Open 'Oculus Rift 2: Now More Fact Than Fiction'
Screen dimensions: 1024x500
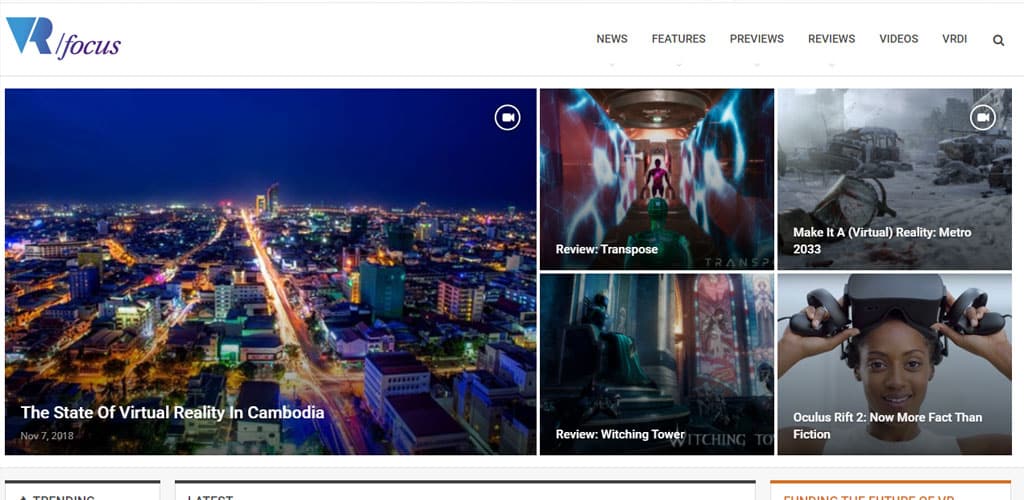pos(887,425)
